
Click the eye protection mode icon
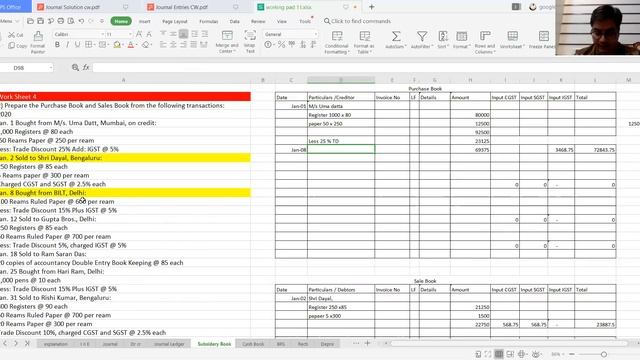[x=536, y=354]
